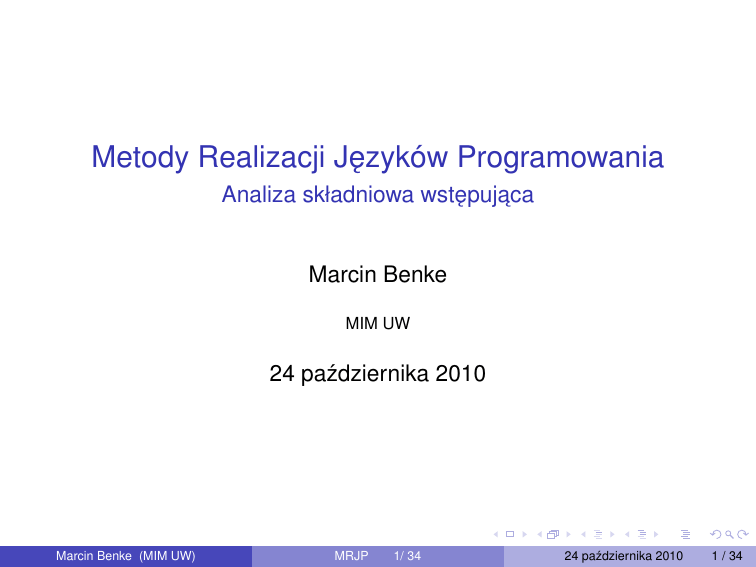
Task: Click the next slide arrow
Action: 524,537
